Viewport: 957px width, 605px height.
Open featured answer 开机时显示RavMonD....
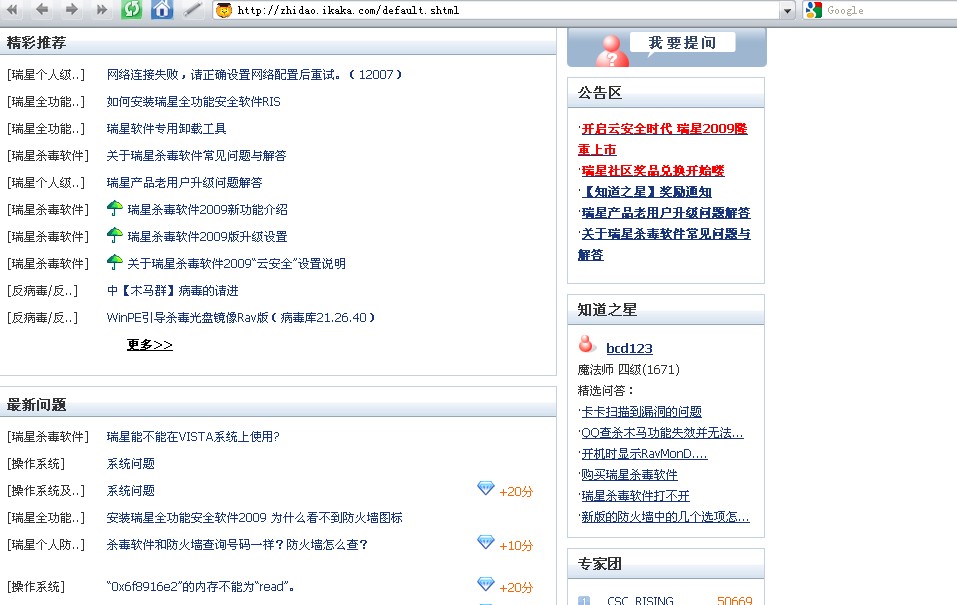click(644, 454)
